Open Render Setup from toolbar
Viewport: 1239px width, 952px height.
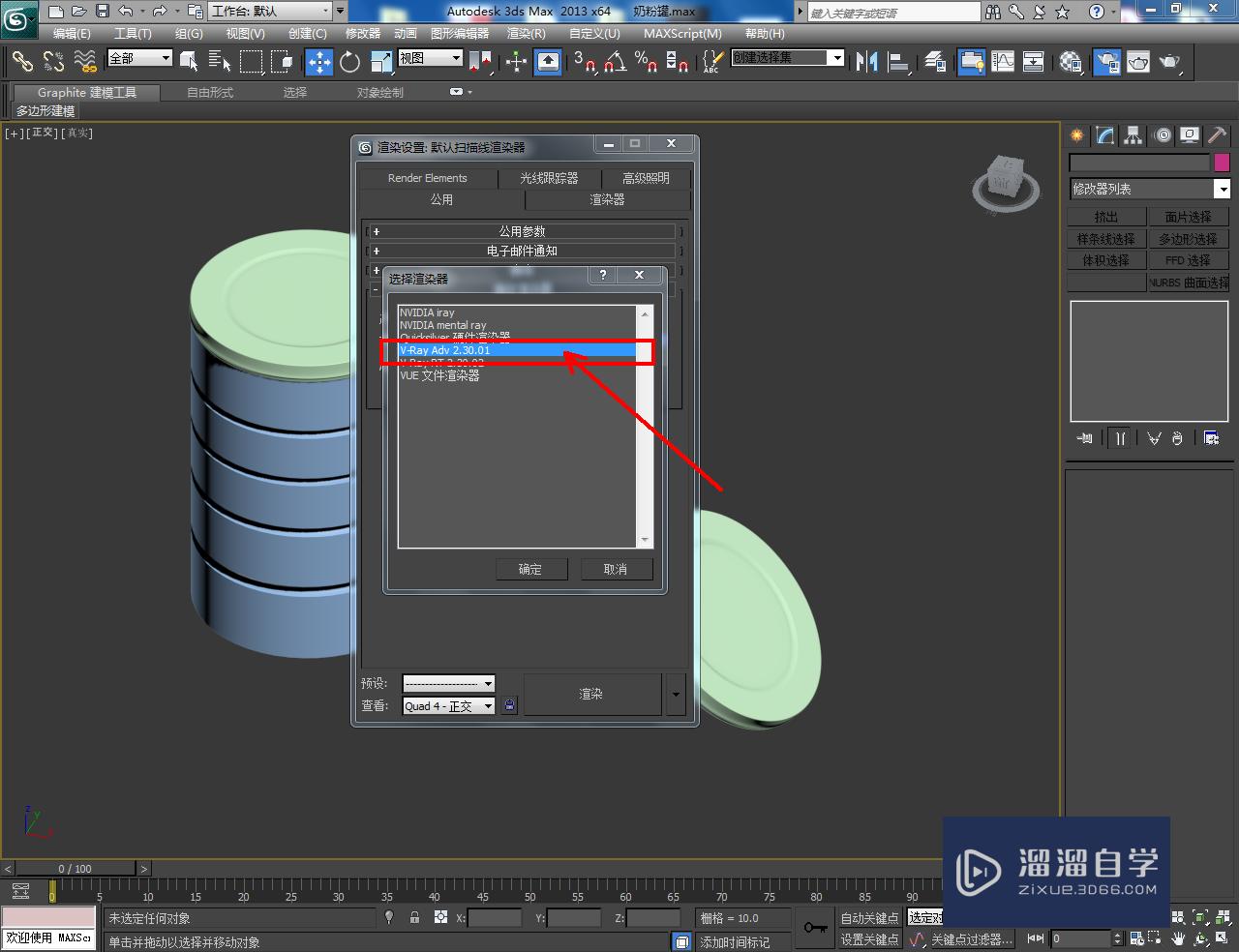pos(1107,62)
